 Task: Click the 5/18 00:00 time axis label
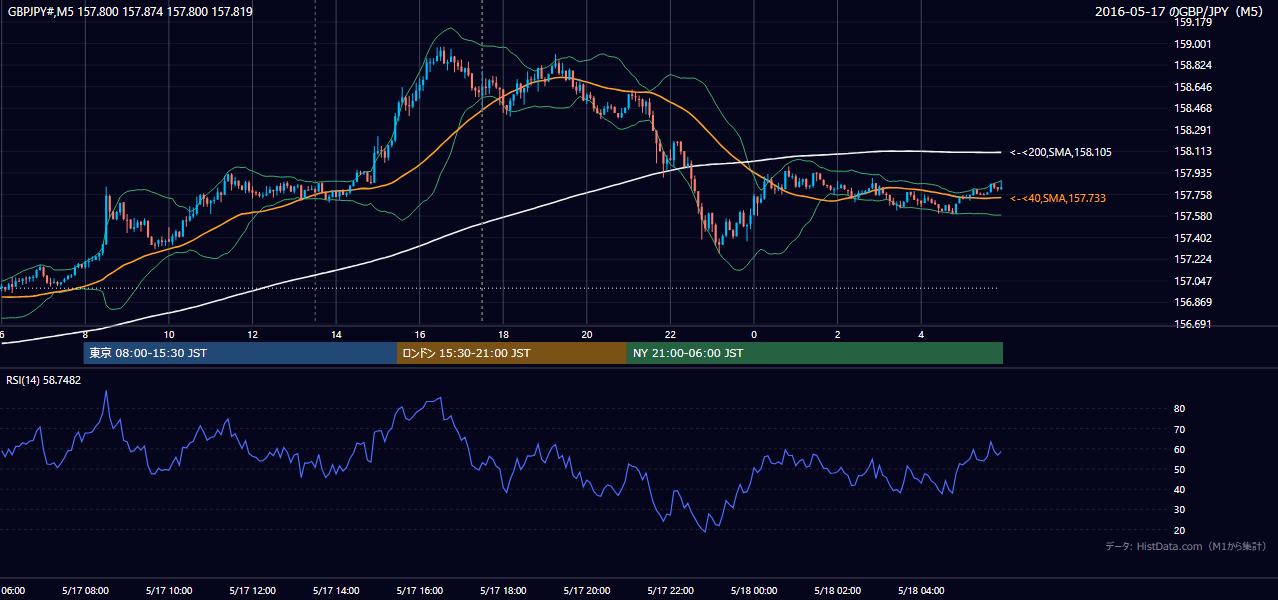754,590
